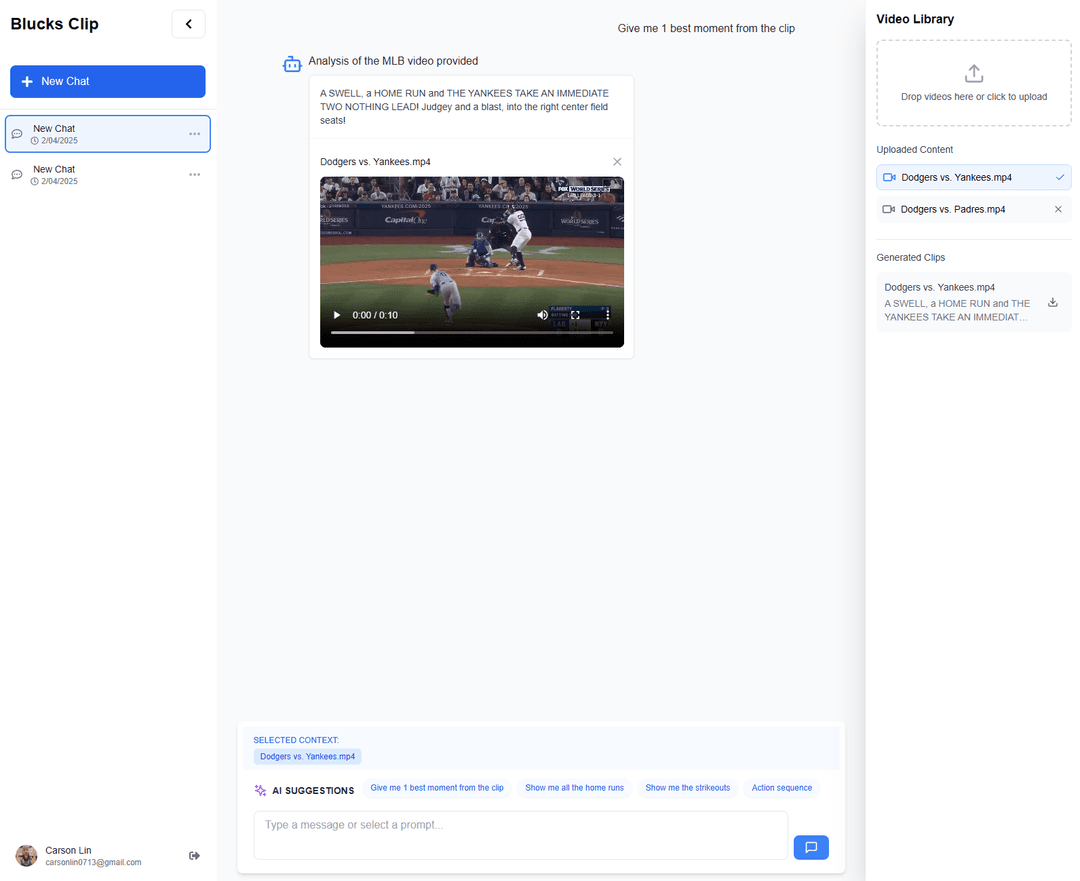Click the video progress bar
The height and width of the screenshot is (881, 1080).
pyautogui.click(x=472, y=332)
